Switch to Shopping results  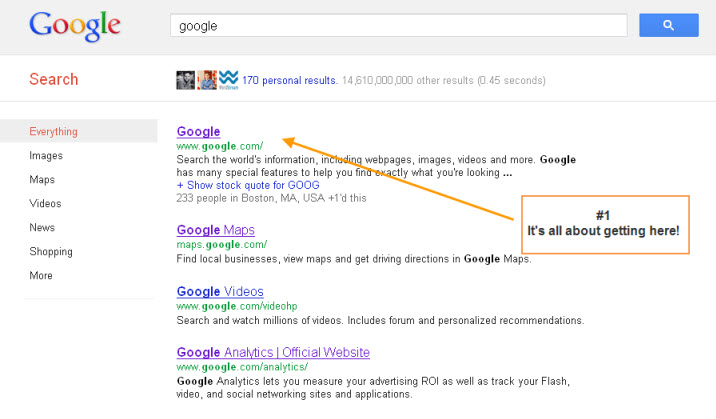pyautogui.click(x=51, y=251)
